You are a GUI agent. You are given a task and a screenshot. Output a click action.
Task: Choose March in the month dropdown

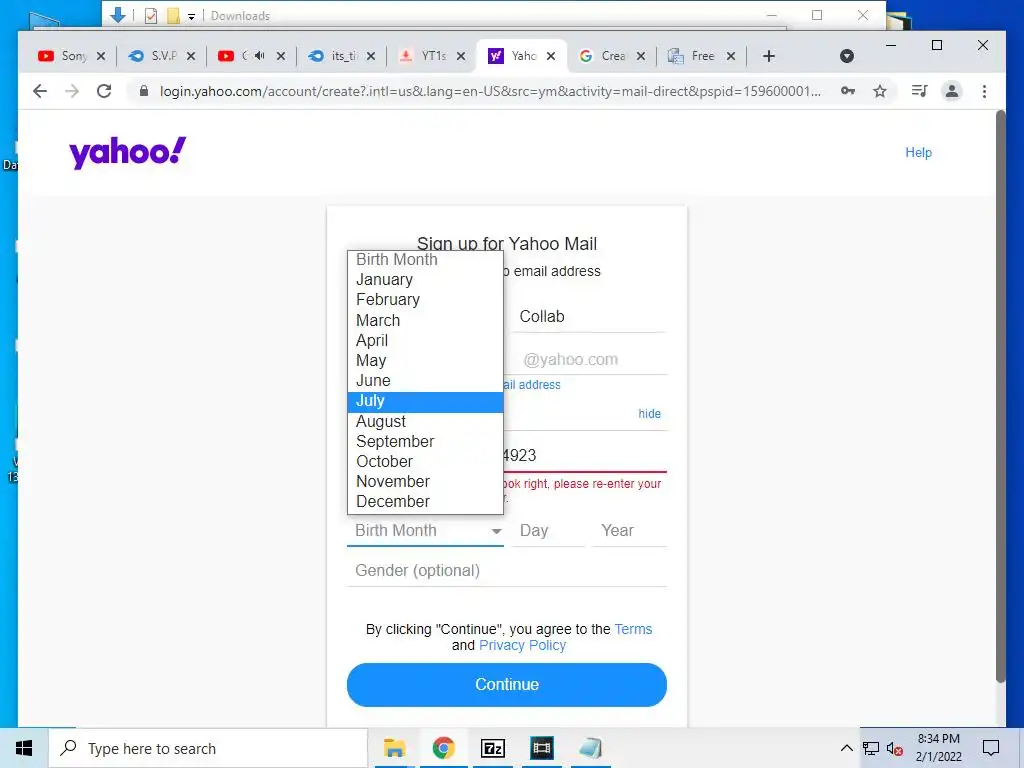tap(425, 321)
